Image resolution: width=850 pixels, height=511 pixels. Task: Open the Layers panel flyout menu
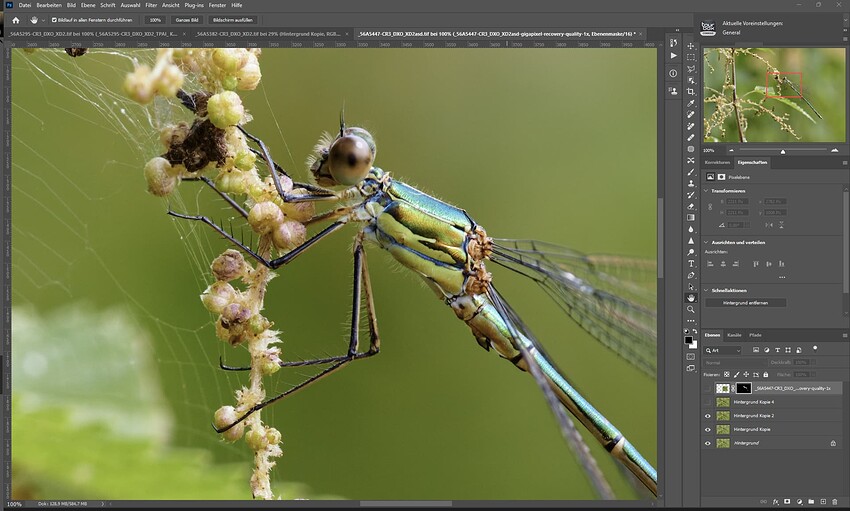[x=845, y=335]
